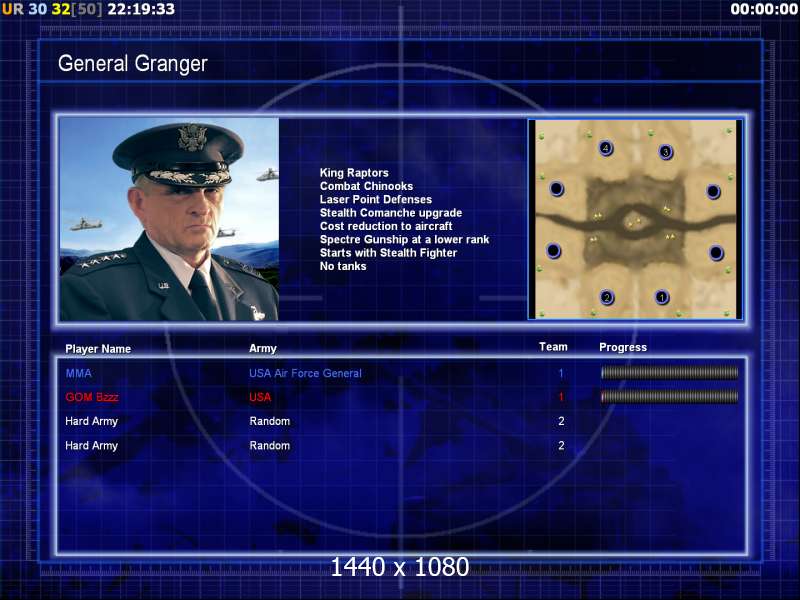Click MMA's loading progress bar
The width and height of the screenshot is (800, 600).
click(x=669, y=373)
